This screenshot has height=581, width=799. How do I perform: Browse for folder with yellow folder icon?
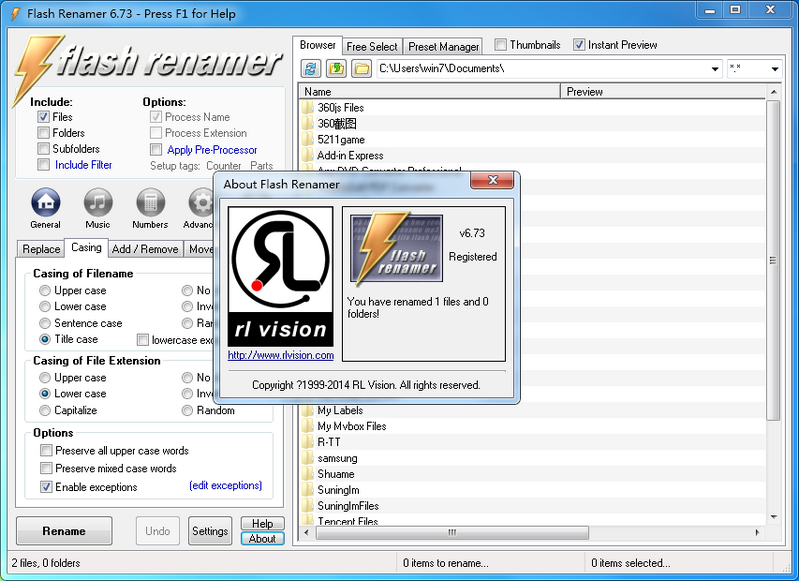(361, 68)
